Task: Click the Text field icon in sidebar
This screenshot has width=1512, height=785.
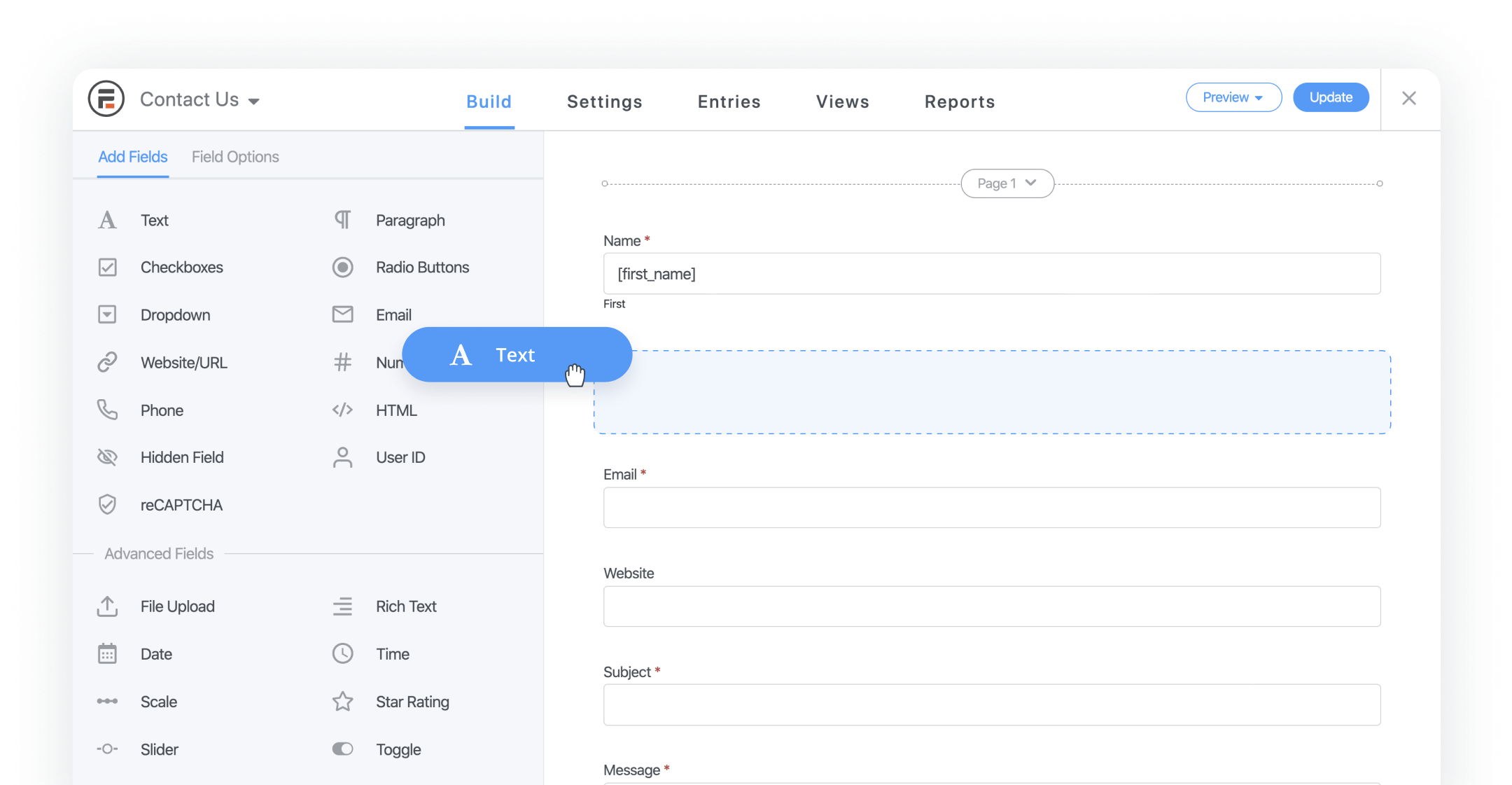Action: 108,220
